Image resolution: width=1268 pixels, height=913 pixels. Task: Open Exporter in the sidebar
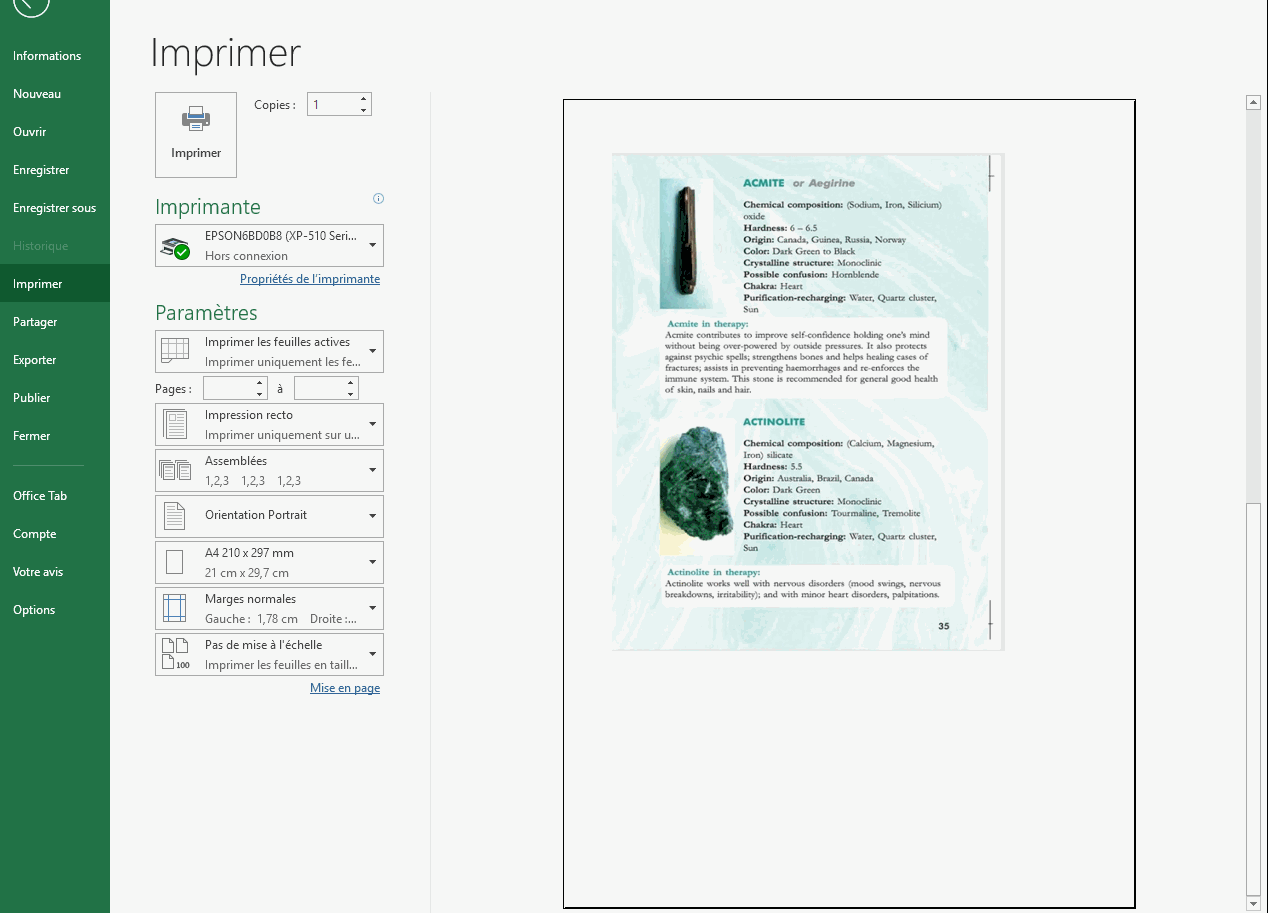point(55,360)
